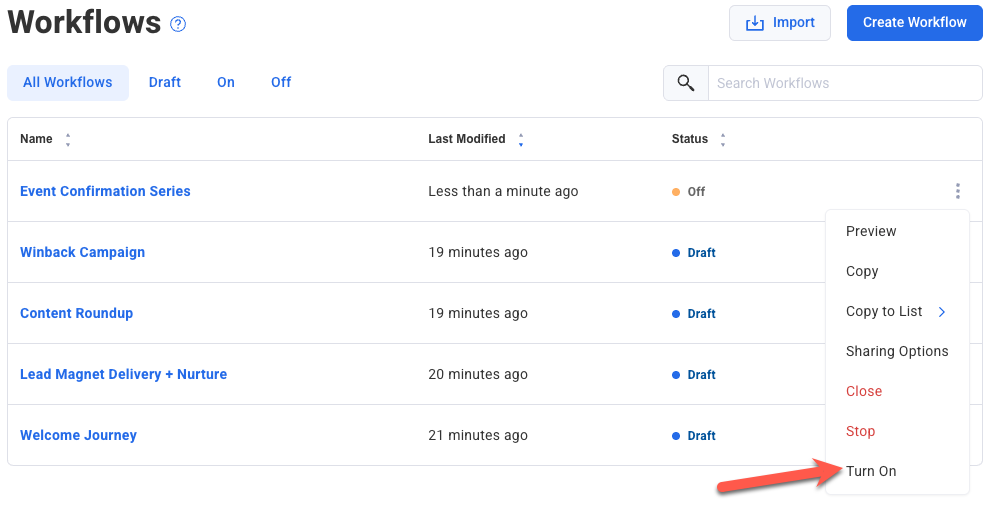Click the Import button
Image resolution: width=985 pixels, height=527 pixels.
[x=780, y=23]
